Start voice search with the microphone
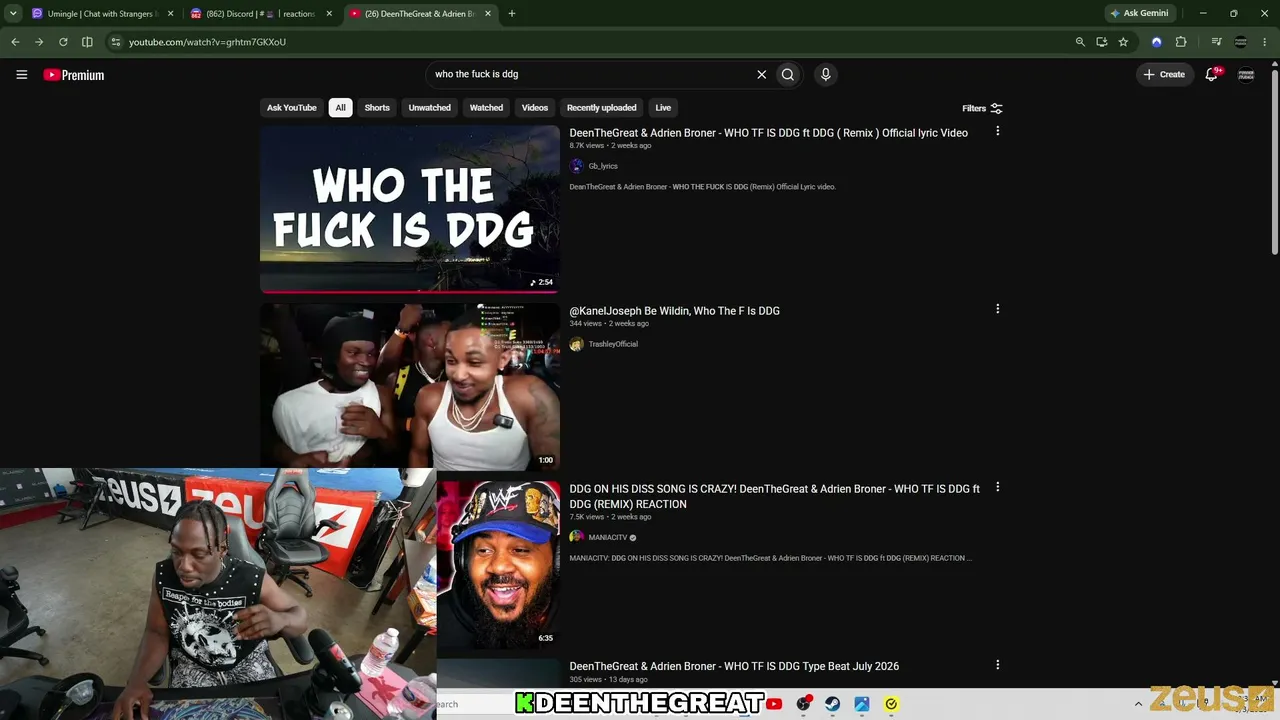 pyautogui.click(x=825, y=74)
